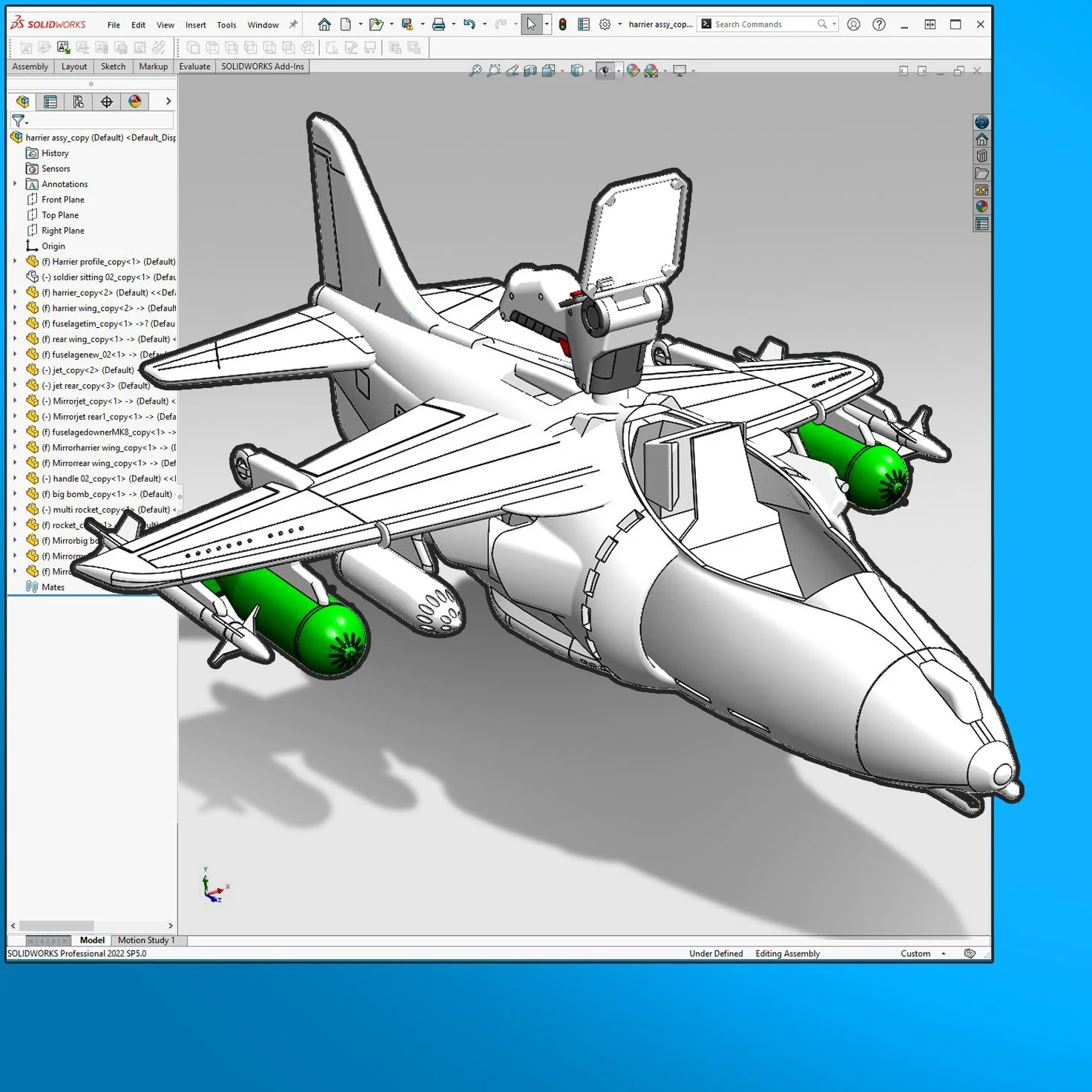Open the Edit Appearance tool

(633, 70)
